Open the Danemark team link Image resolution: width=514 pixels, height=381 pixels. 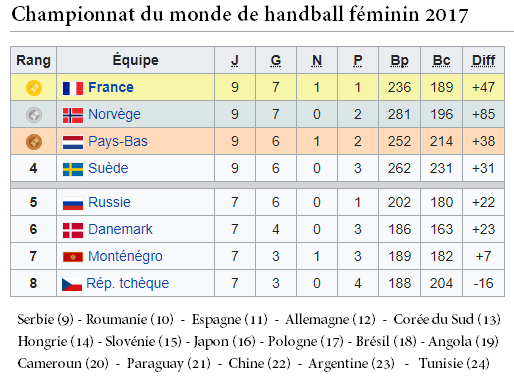pyautogui.click(x=120, y=229)
